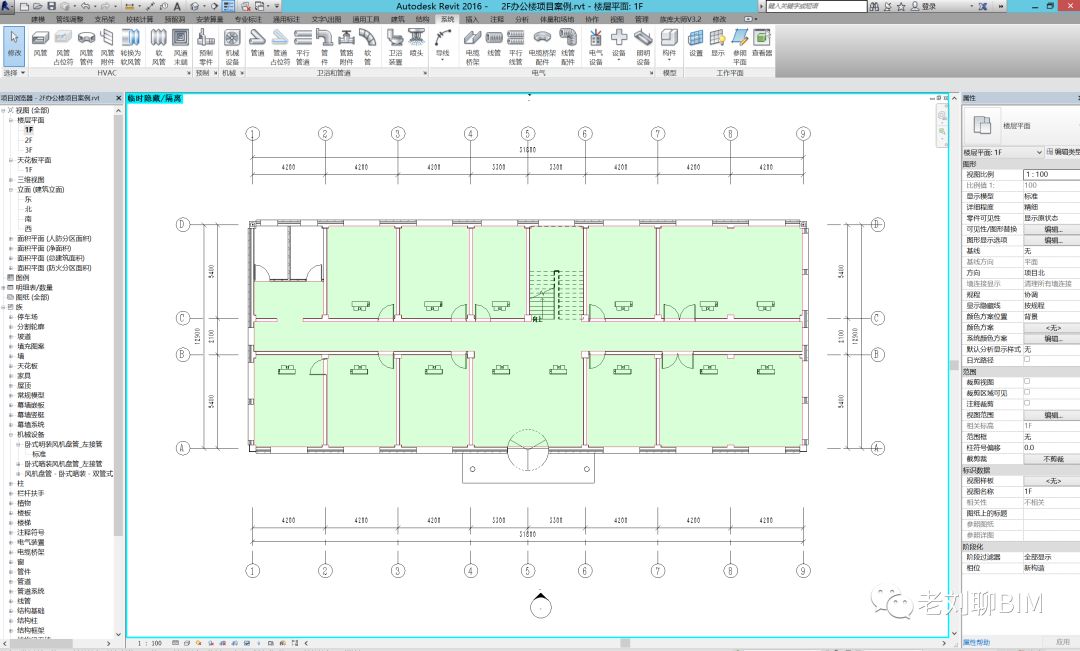Image resolution: width=1080 pixels, height=651 pixels.
Task: Open the 楼层平面: 1F view selector dropdown
Action: coord(1003,152)
